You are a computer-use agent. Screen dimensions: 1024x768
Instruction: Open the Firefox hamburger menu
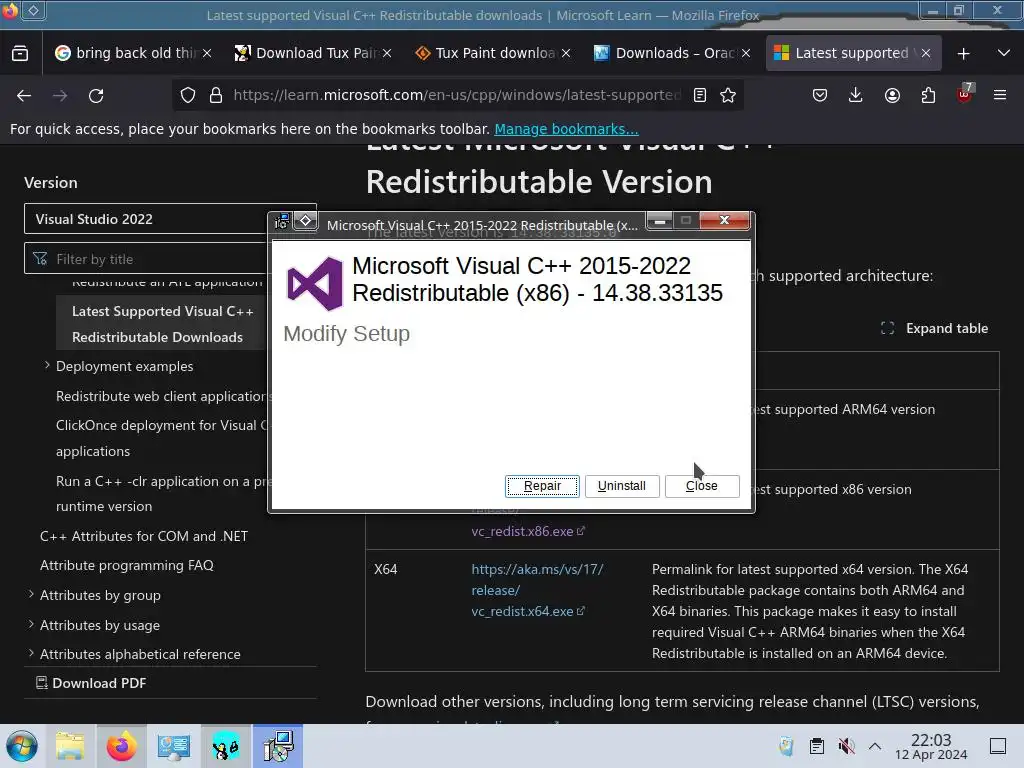click(1000, 95)
